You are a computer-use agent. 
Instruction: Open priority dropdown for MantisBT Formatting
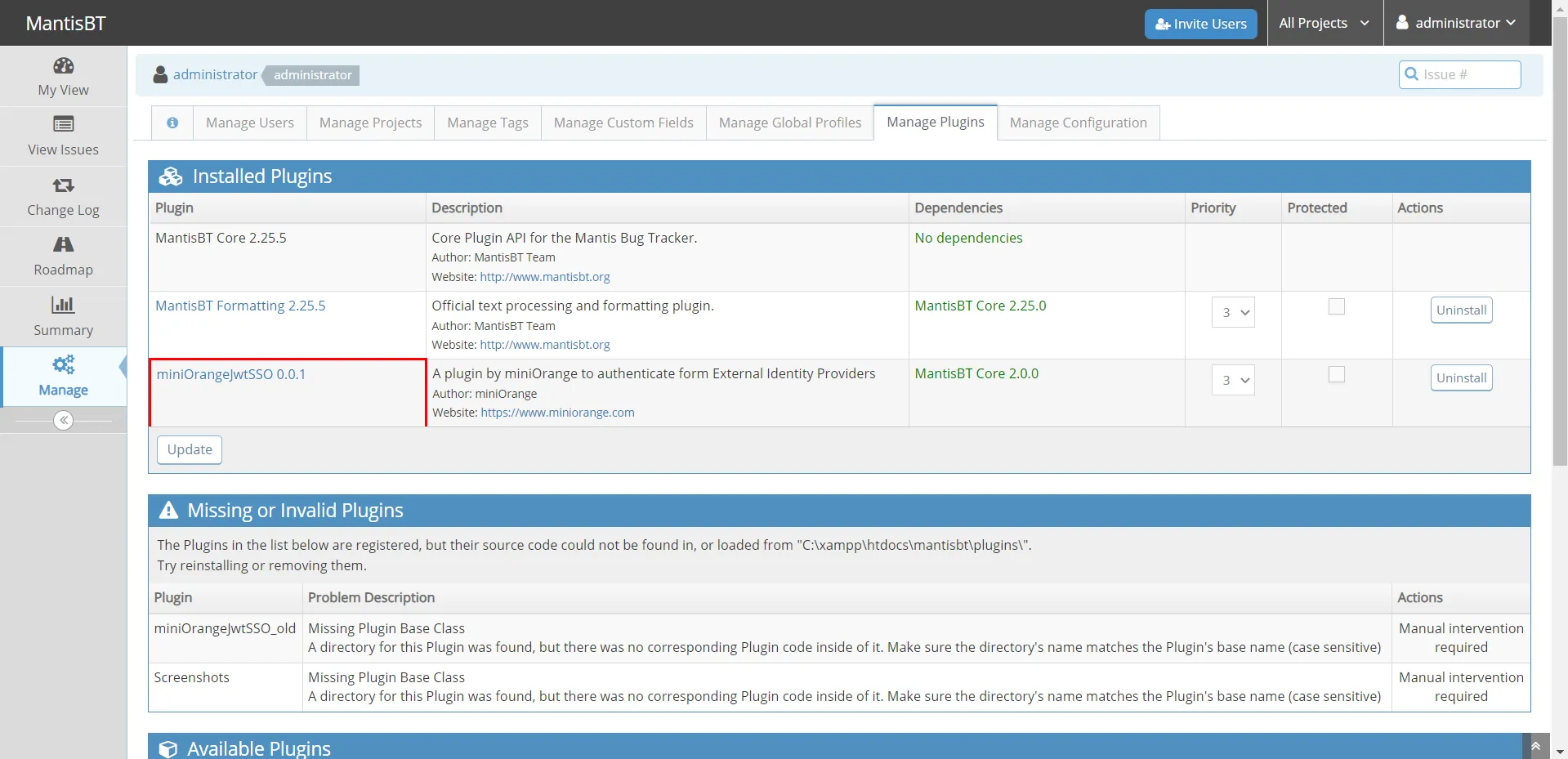[x=1233, y=312]
